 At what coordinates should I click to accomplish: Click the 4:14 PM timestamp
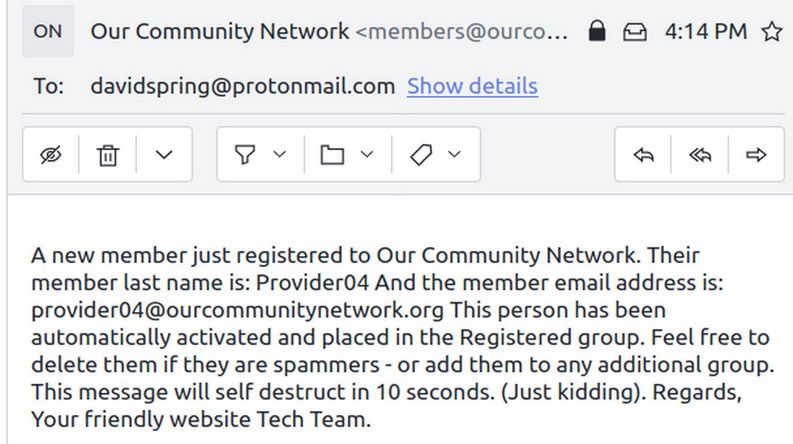point(705,32)
